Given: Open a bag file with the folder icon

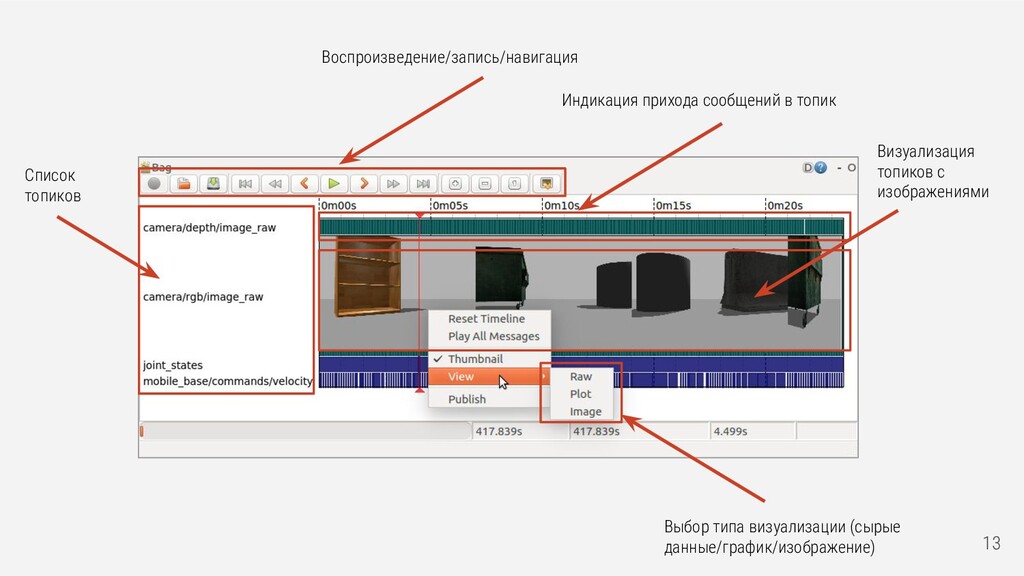Looking at the screenshot, I should pos(184,184).
